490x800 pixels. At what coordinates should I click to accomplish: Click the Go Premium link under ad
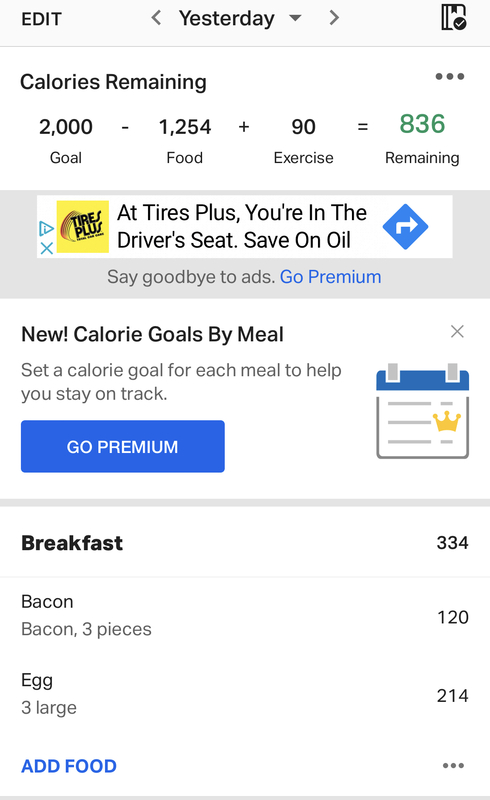click(x=330, y=277)
